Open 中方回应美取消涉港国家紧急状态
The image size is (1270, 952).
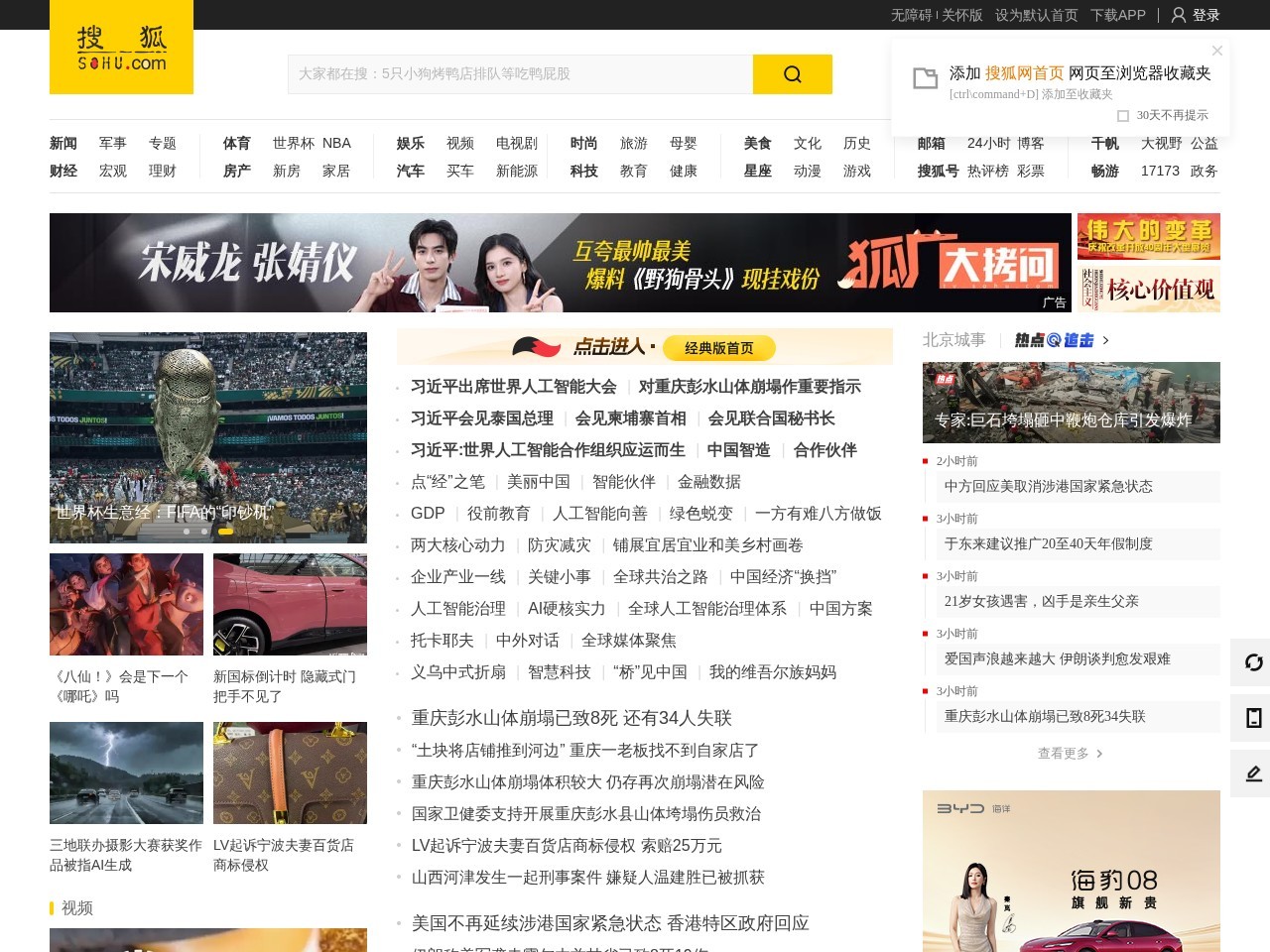tap(1049, 486)
